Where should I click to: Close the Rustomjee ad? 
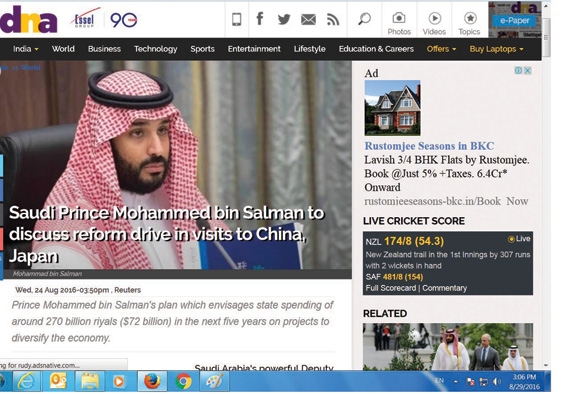point(527,71)
